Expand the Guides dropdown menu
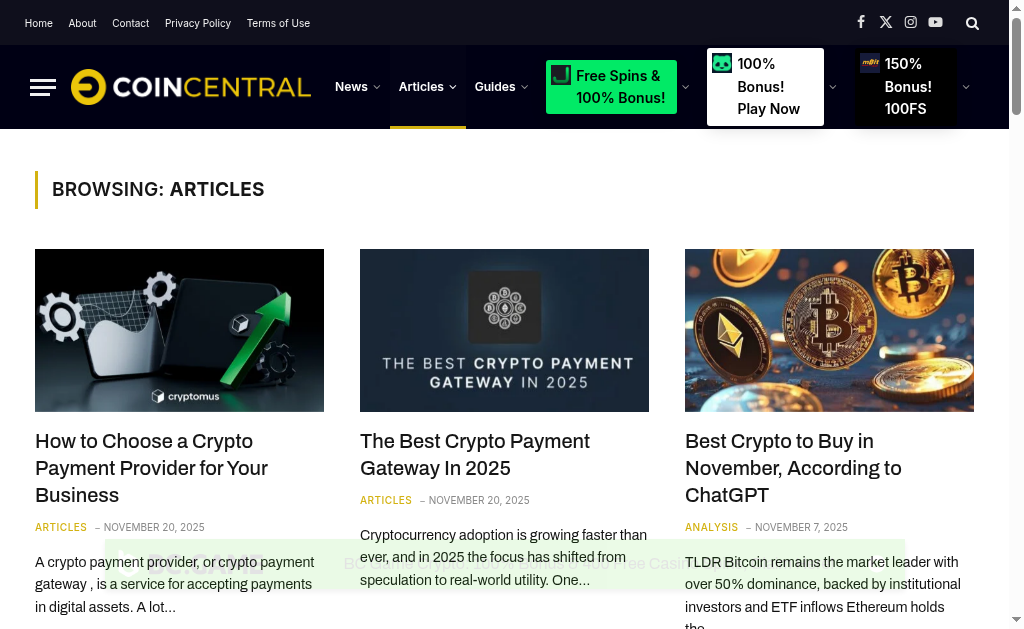Image resolution: width=1024 pixels, height=629 pixels. (501, 87)
